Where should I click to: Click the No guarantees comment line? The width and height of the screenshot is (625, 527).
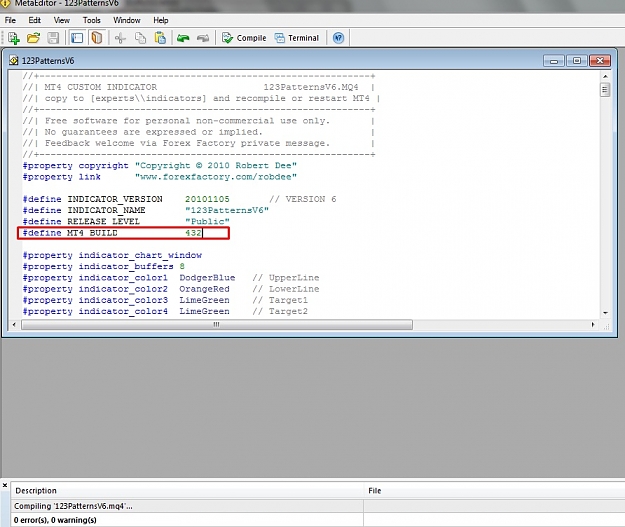(x=199, y=132)
